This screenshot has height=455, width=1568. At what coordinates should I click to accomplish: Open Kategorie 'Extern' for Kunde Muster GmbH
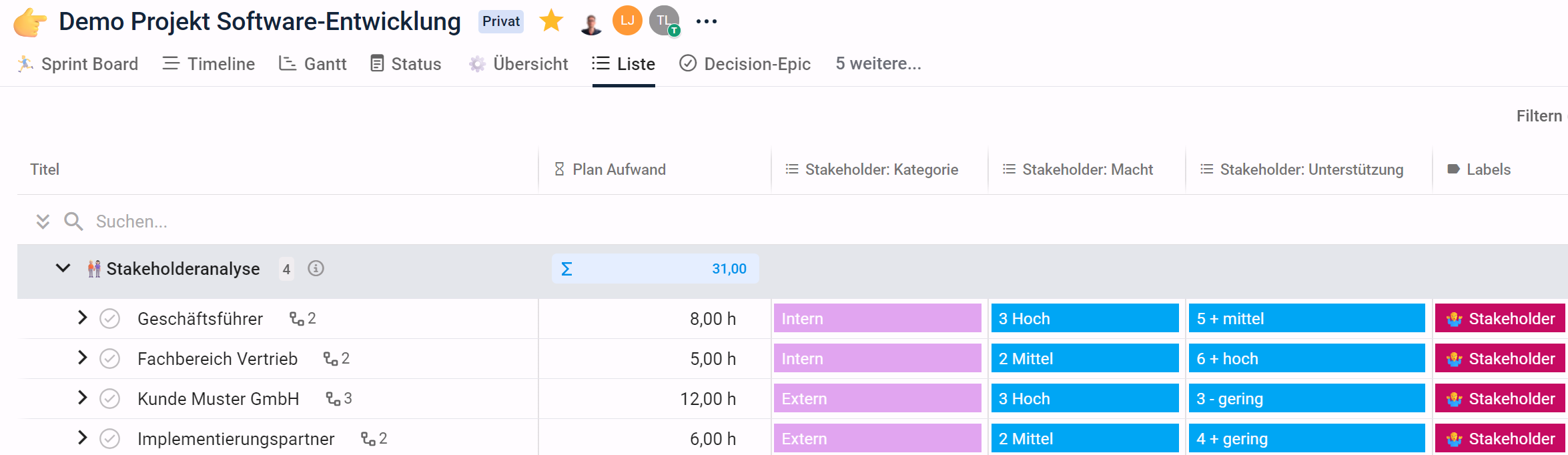point(877,398)
